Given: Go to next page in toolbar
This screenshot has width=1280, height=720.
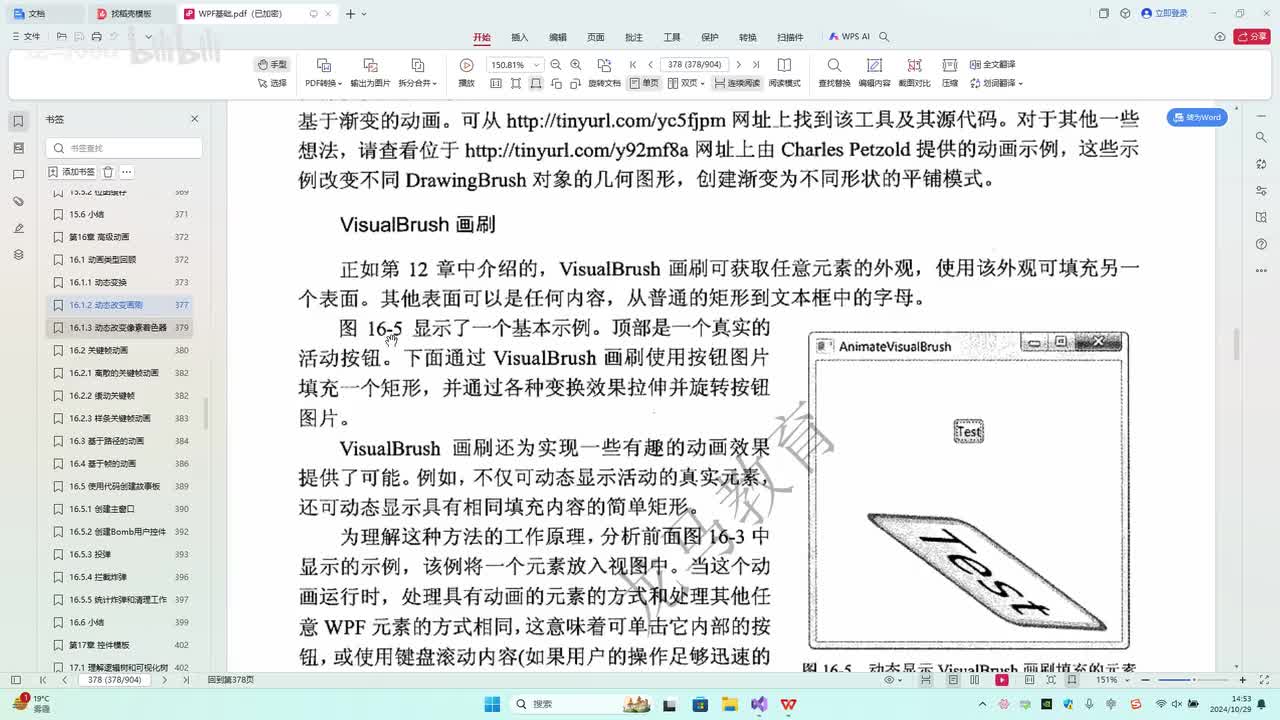Looking at the screenshot, I should 738,65.
